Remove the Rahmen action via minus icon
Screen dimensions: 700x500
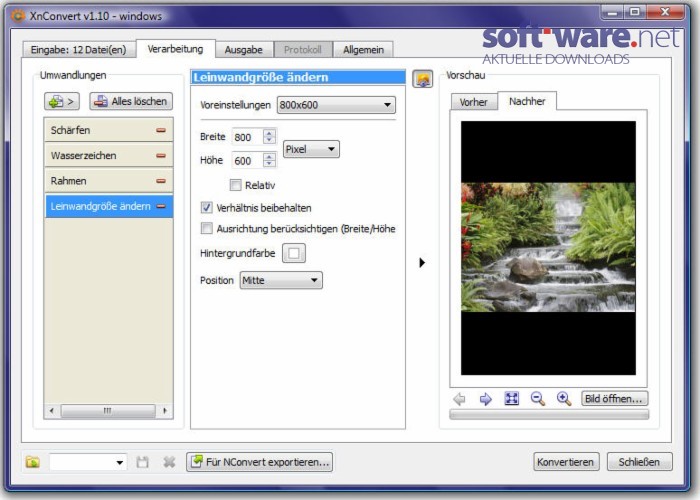coord(161,181)
